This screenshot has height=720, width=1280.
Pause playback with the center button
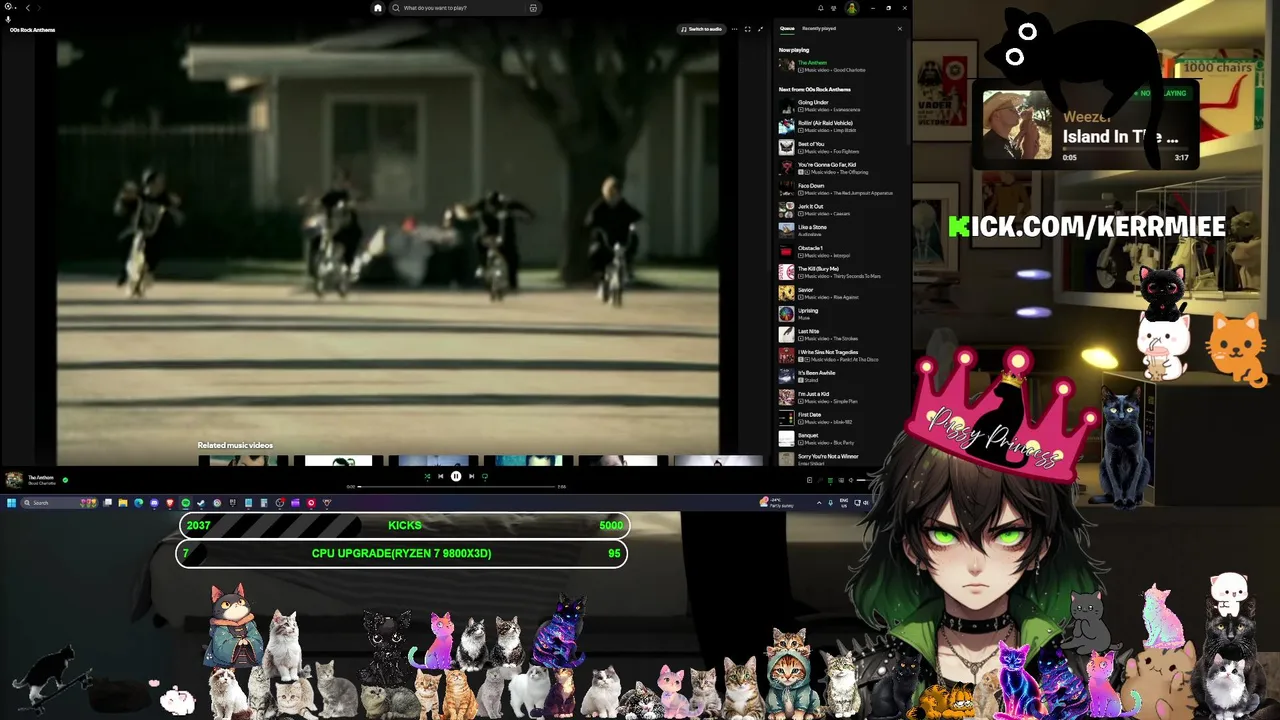tap(455, 476)
